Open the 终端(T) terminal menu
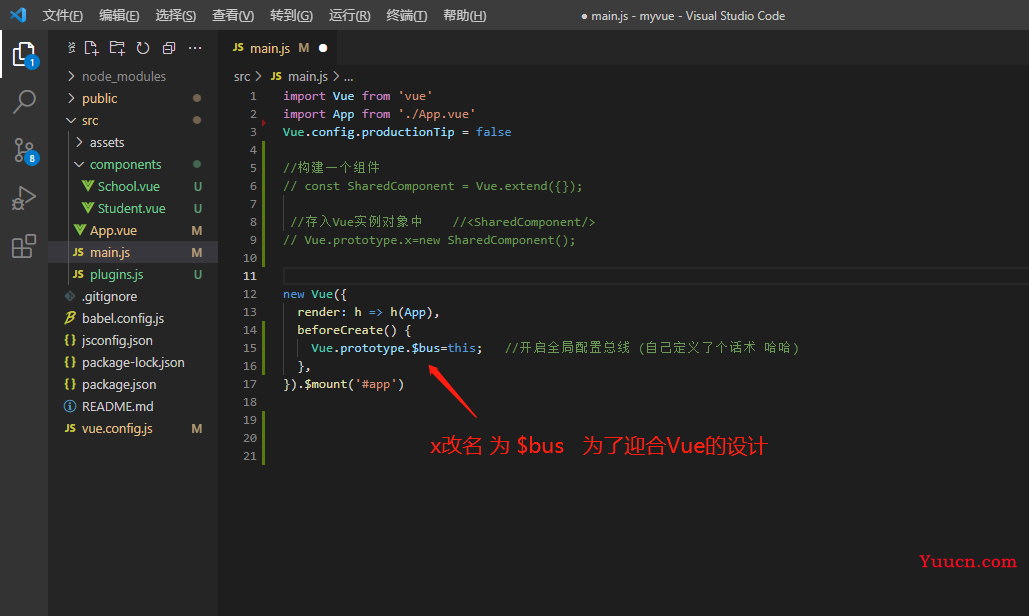The image size is (1029, 616). pyautogui.click(x=407, y=16)
